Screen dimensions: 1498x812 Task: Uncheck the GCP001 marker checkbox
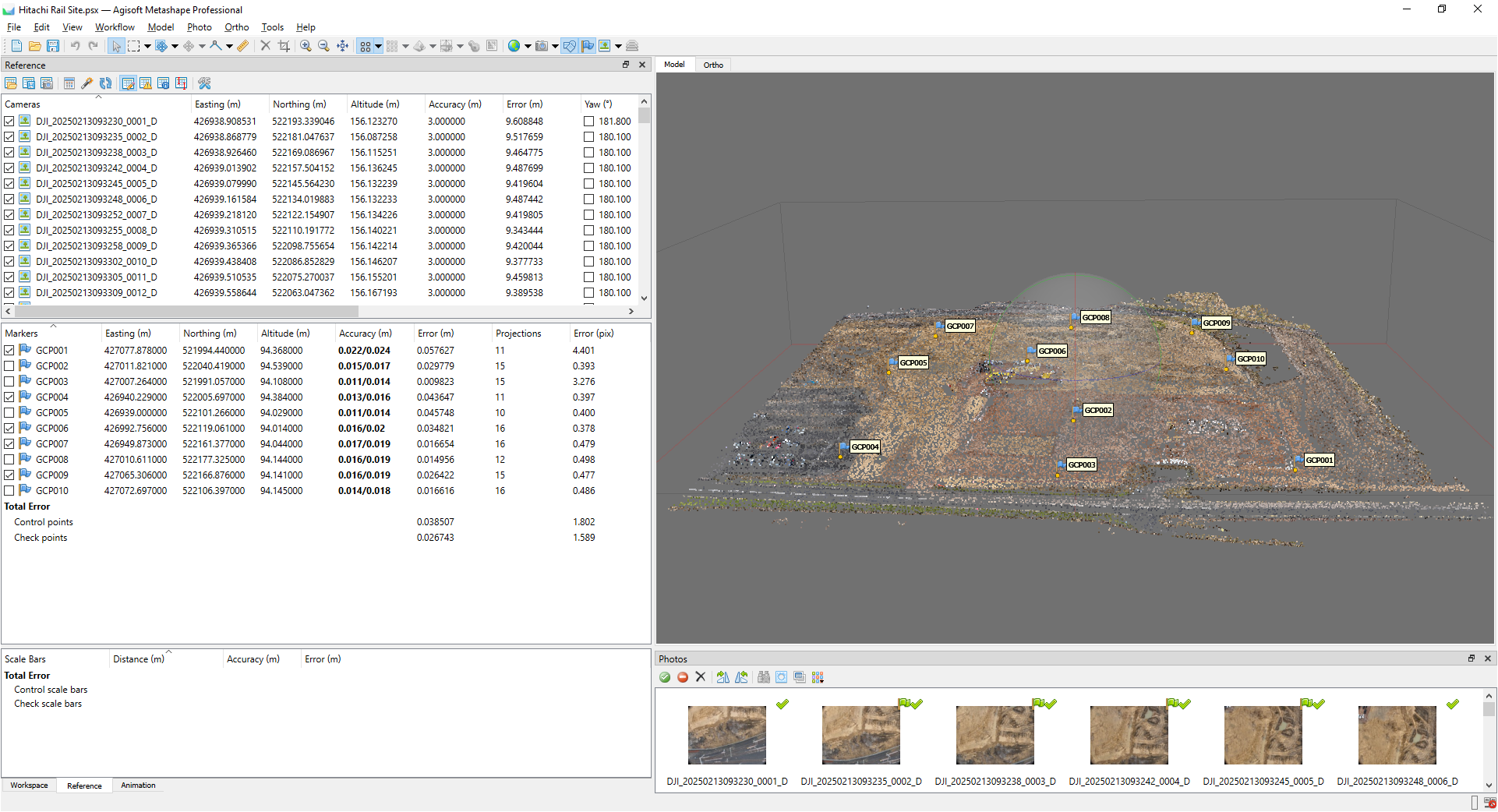pyautogui.click(x=9, y=351)
